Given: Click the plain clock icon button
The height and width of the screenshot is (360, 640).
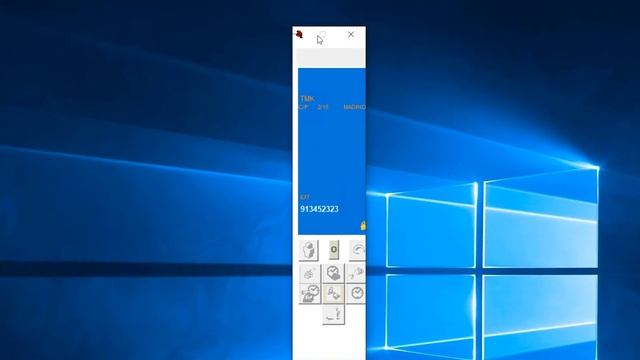Looking at the screenshot, I should tap(356, 294).
